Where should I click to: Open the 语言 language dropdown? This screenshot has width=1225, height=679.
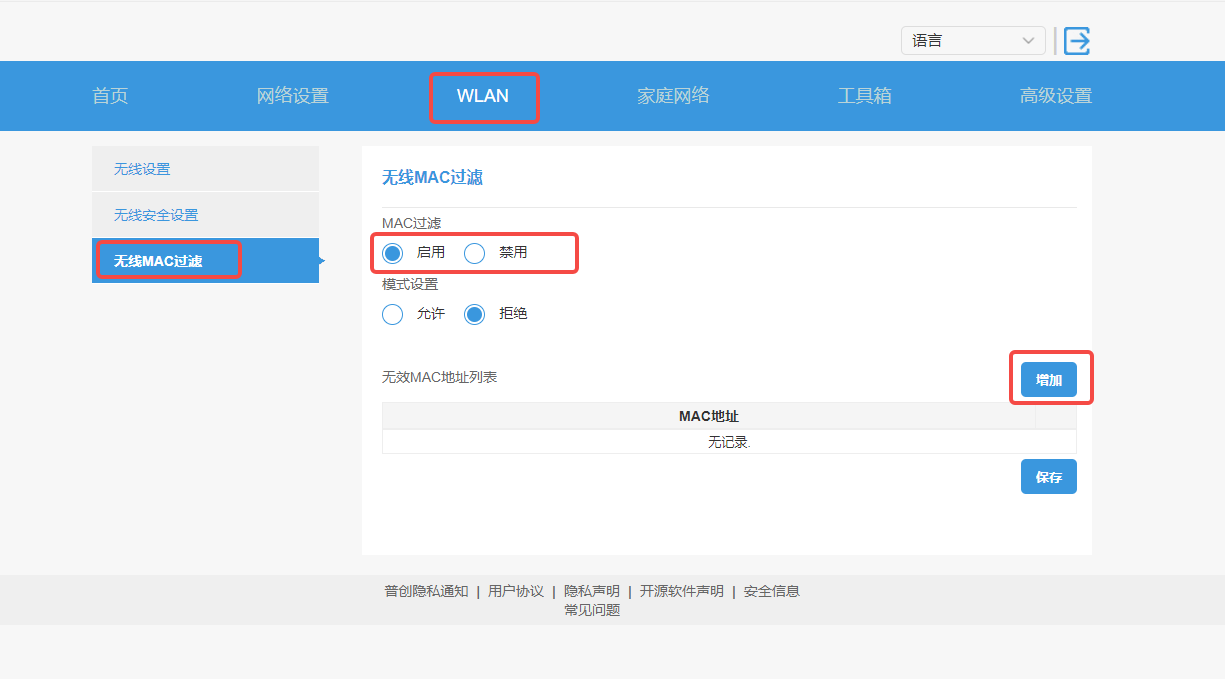[x=972, y=41]
